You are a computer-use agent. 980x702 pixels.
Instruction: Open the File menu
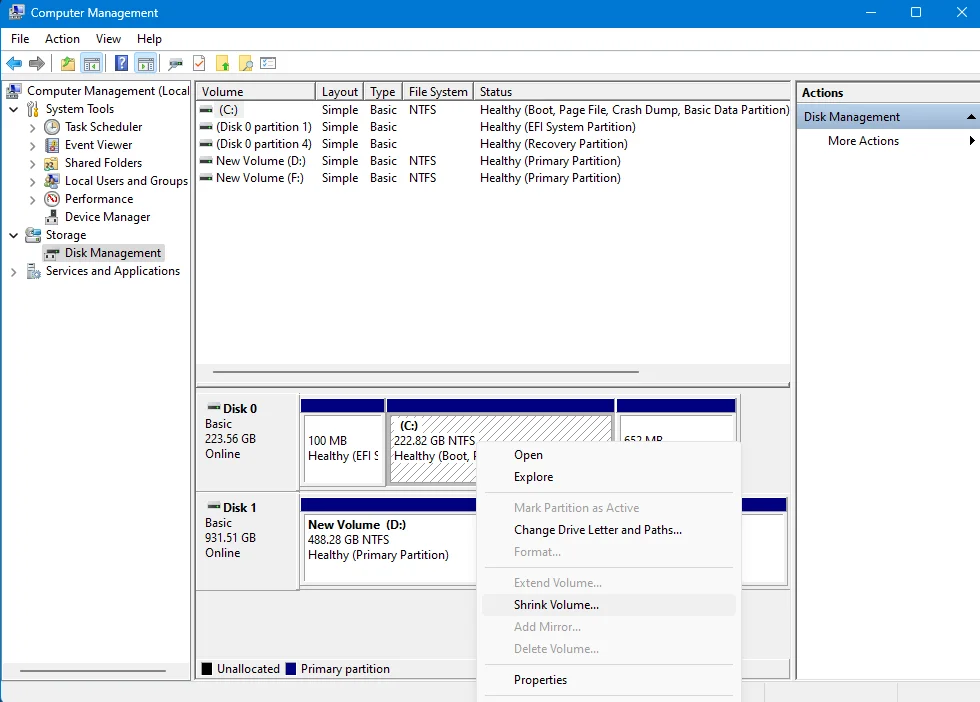point(20,39)
